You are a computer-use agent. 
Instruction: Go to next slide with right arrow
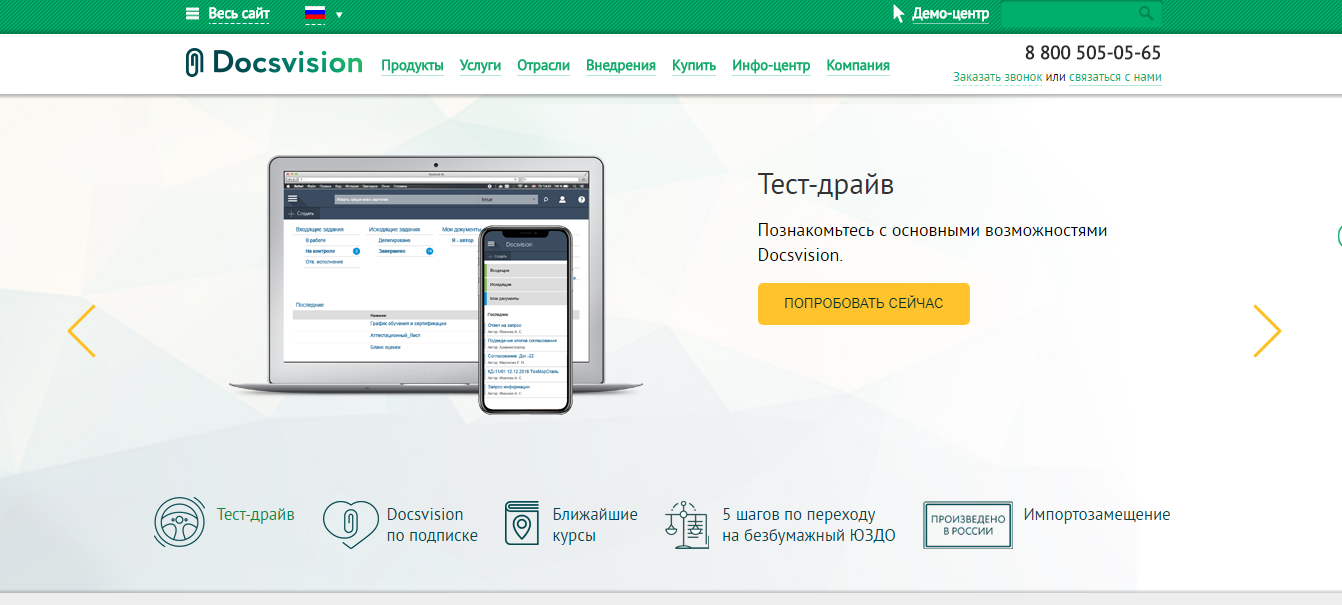click(x=1267, y=331)
